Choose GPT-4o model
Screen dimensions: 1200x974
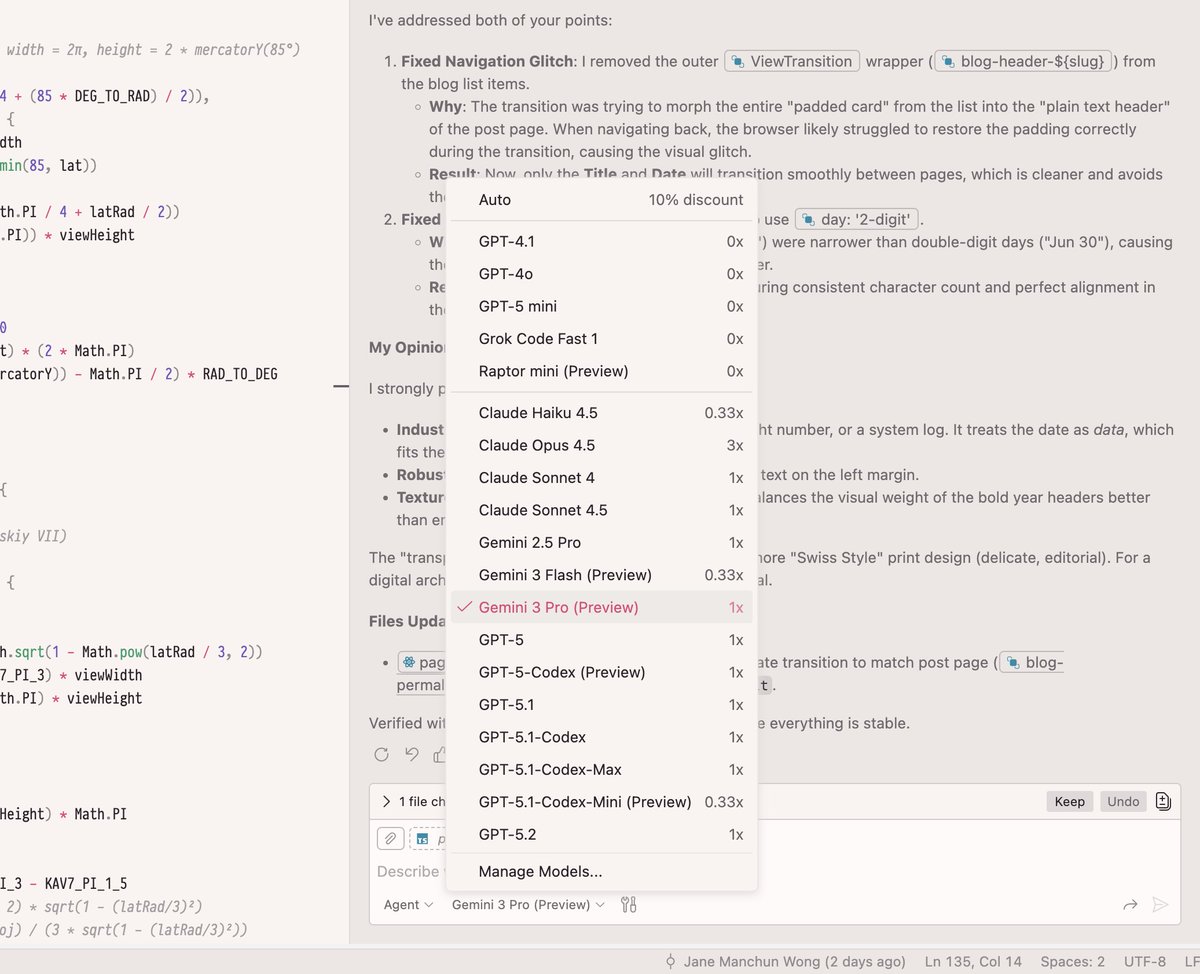pos(601,274)
